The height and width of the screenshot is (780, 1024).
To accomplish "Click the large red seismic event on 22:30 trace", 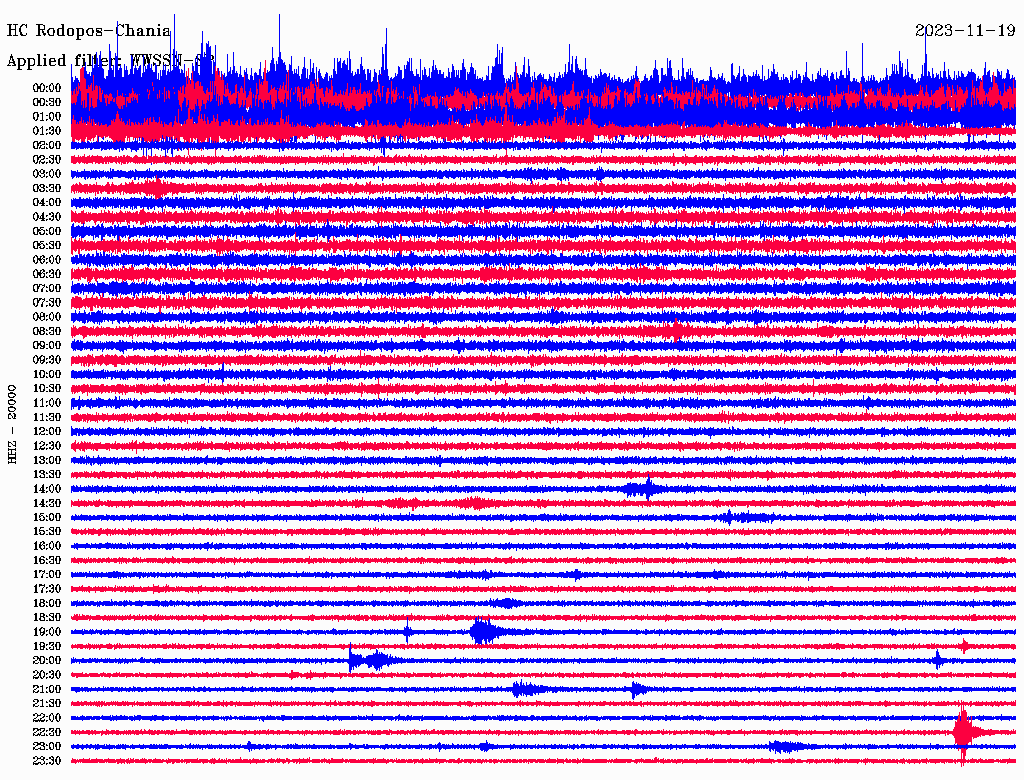I will coord(965,732).
